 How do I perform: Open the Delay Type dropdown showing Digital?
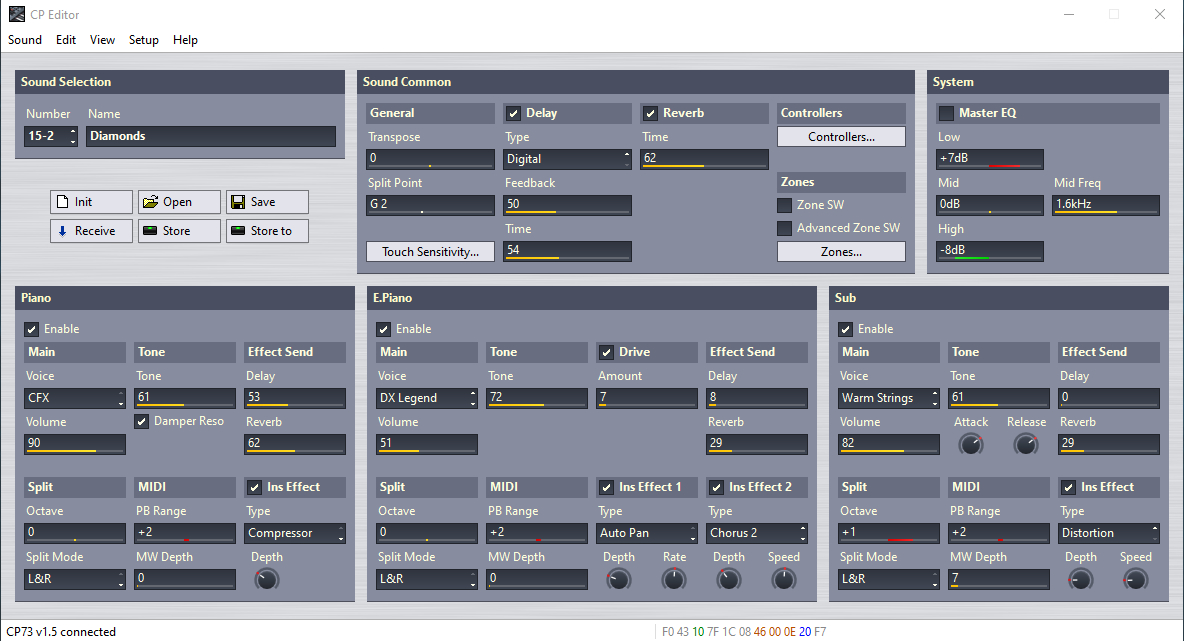(567, 159)
